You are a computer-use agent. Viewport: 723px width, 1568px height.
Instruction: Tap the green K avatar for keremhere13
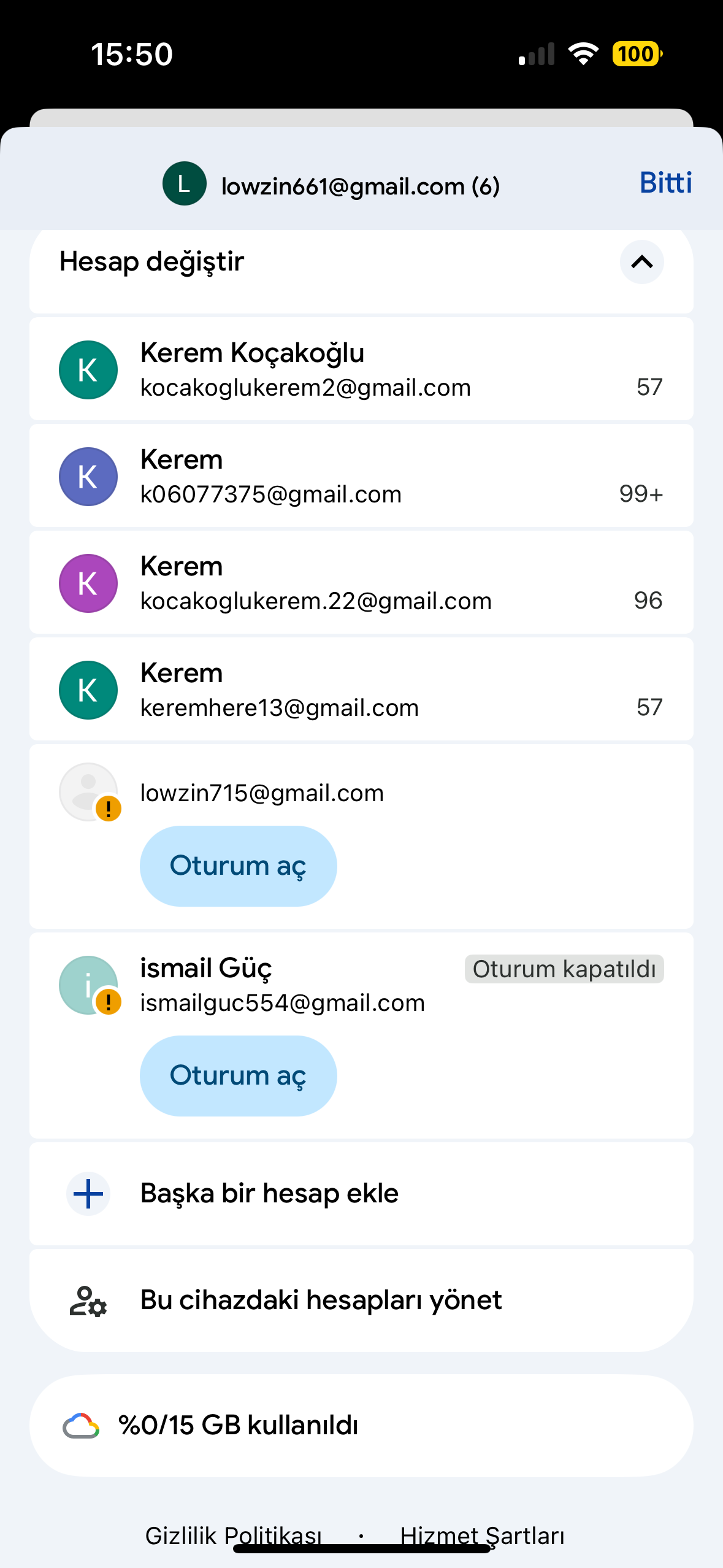(88, 690)
